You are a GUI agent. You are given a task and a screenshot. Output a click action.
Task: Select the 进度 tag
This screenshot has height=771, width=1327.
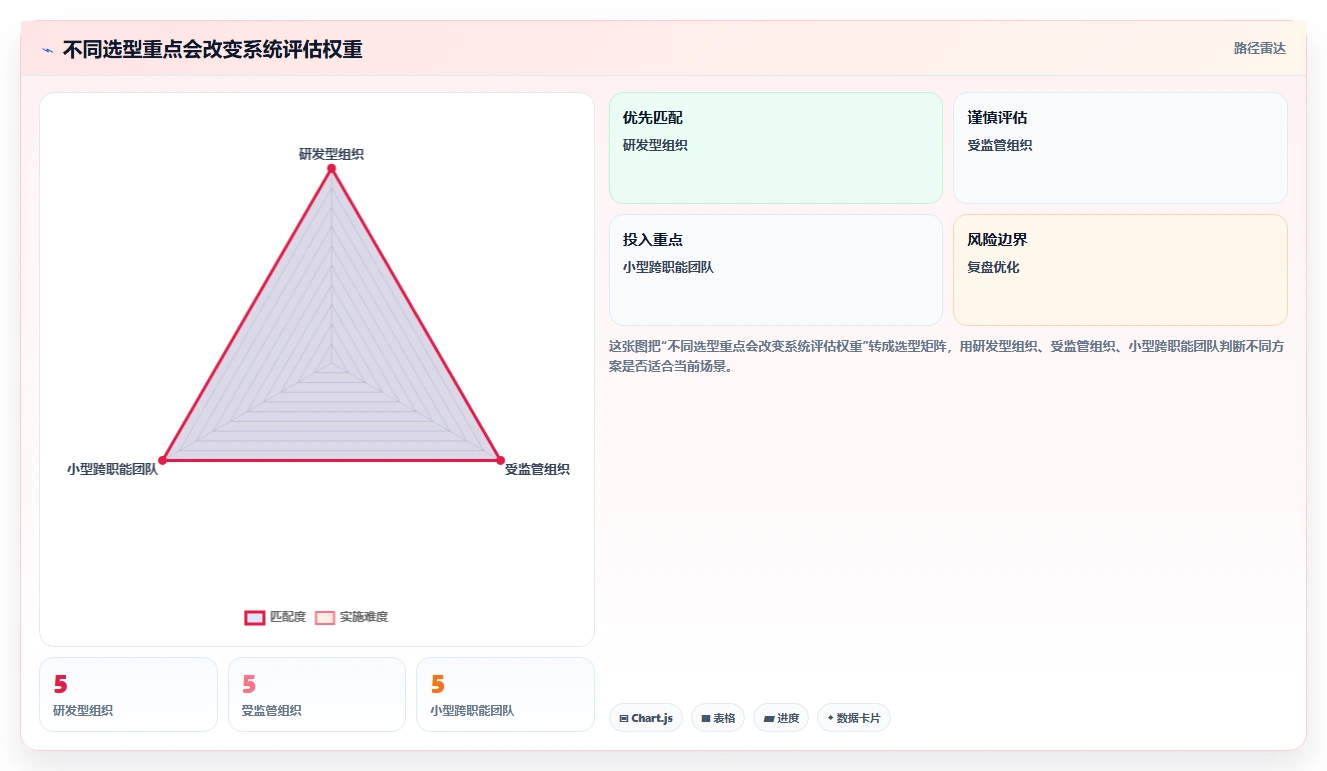[x=781, y=718]
